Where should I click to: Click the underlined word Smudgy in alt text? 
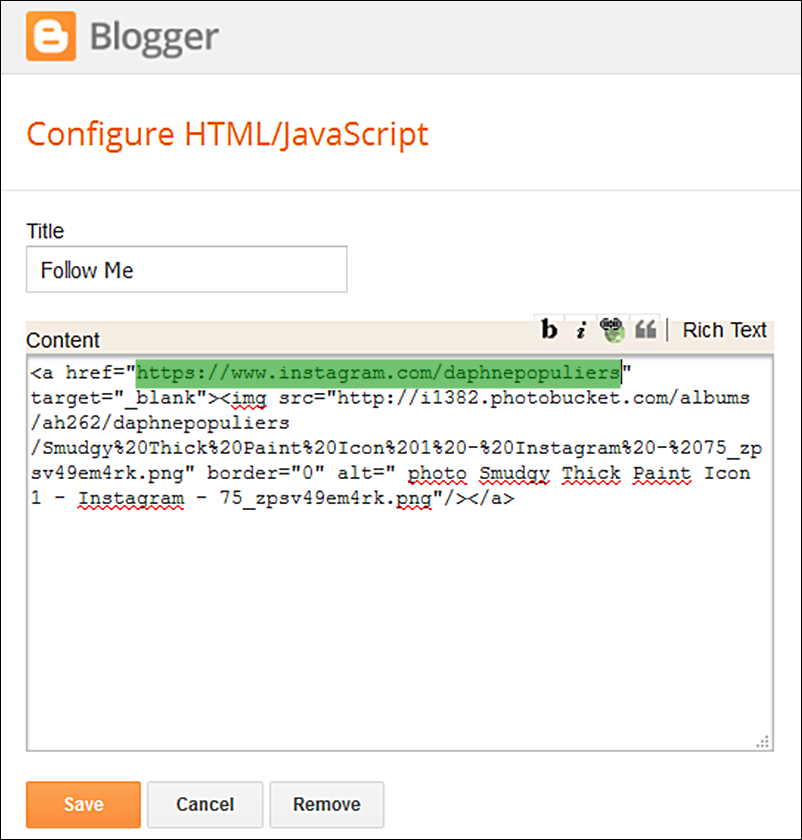[514, 473]
